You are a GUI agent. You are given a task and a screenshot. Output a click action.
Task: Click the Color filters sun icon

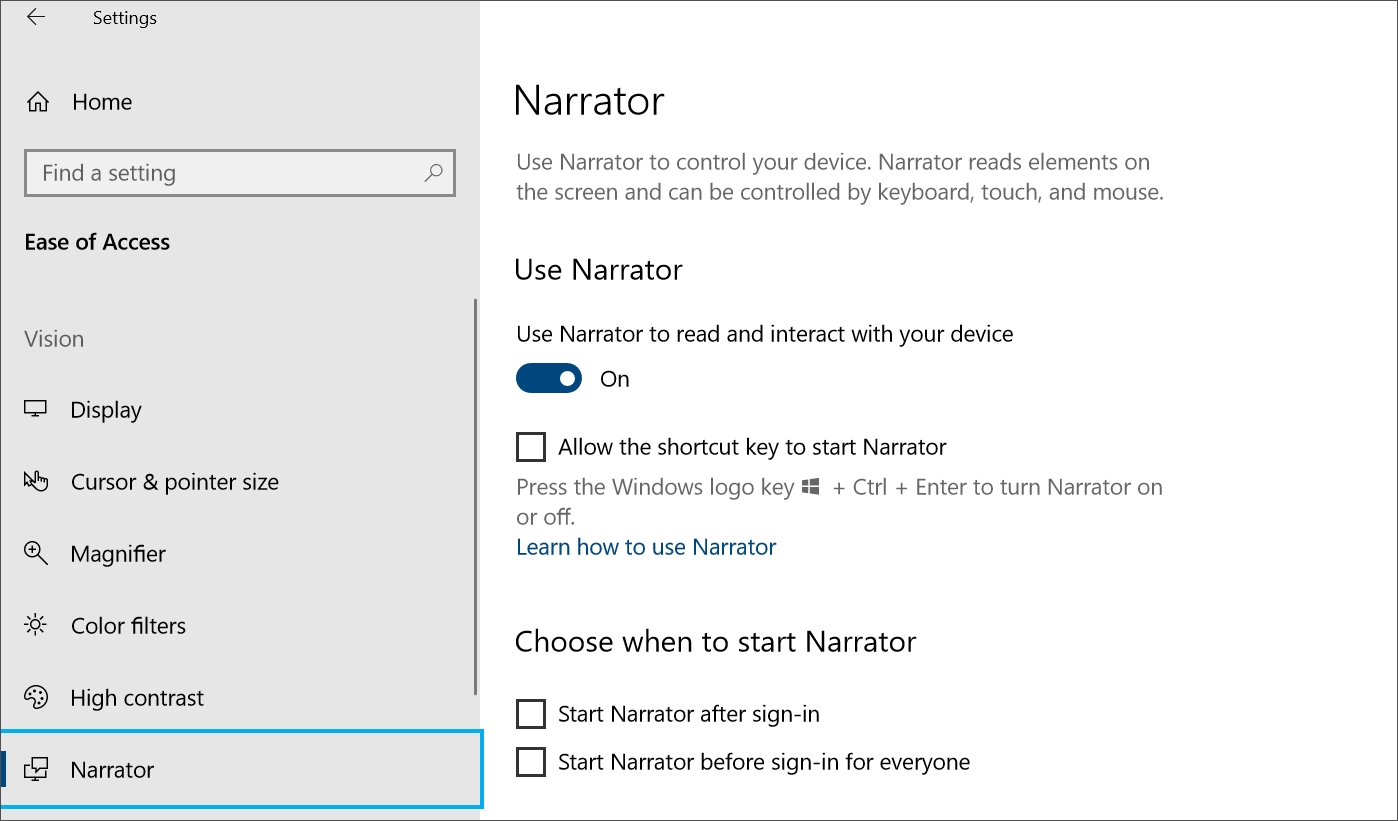[x=36, y=625]
